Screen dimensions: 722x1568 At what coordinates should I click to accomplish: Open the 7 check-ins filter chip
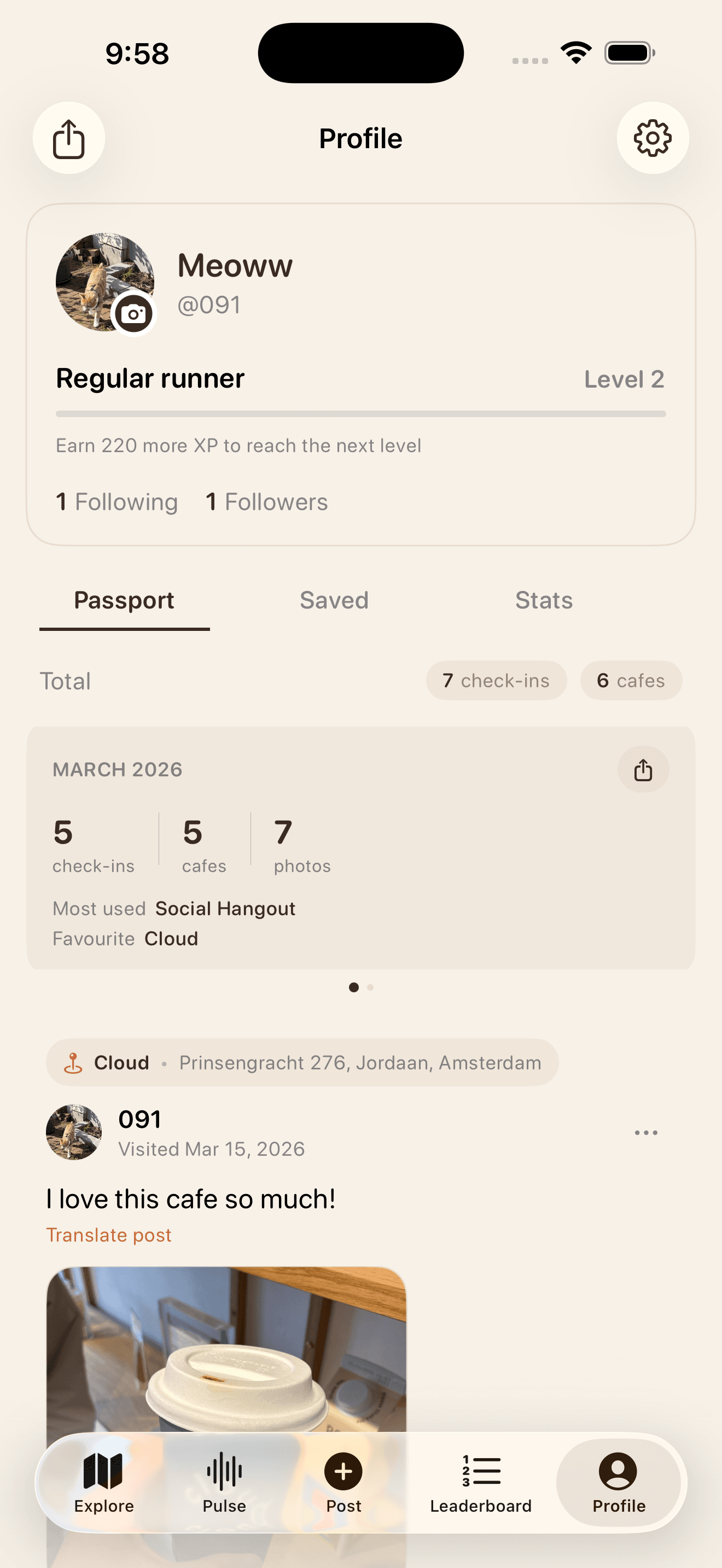click(x=496, y=681)
